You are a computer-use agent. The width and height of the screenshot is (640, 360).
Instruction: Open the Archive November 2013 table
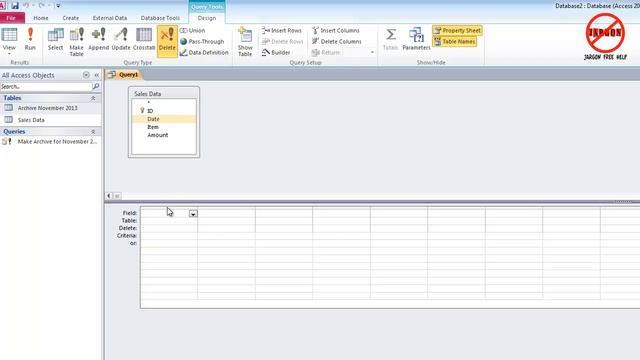point(47,108)
